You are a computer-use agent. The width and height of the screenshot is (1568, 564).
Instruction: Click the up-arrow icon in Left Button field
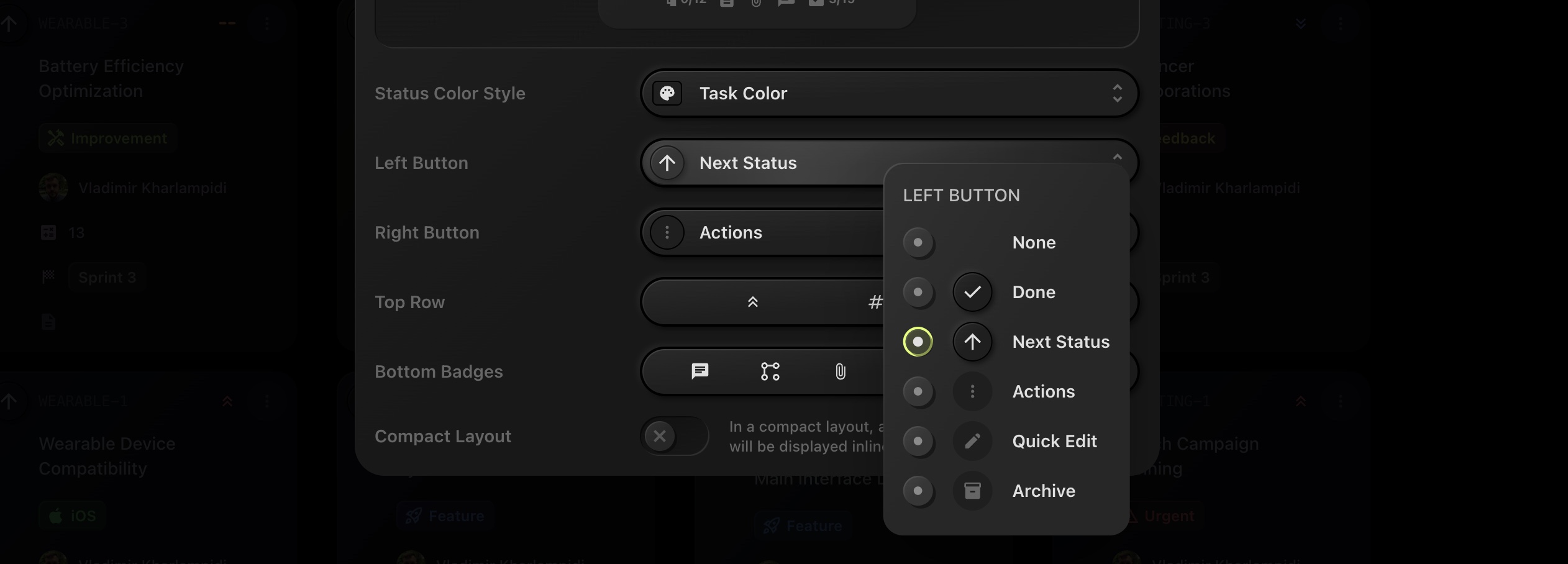tap(667, 163)
